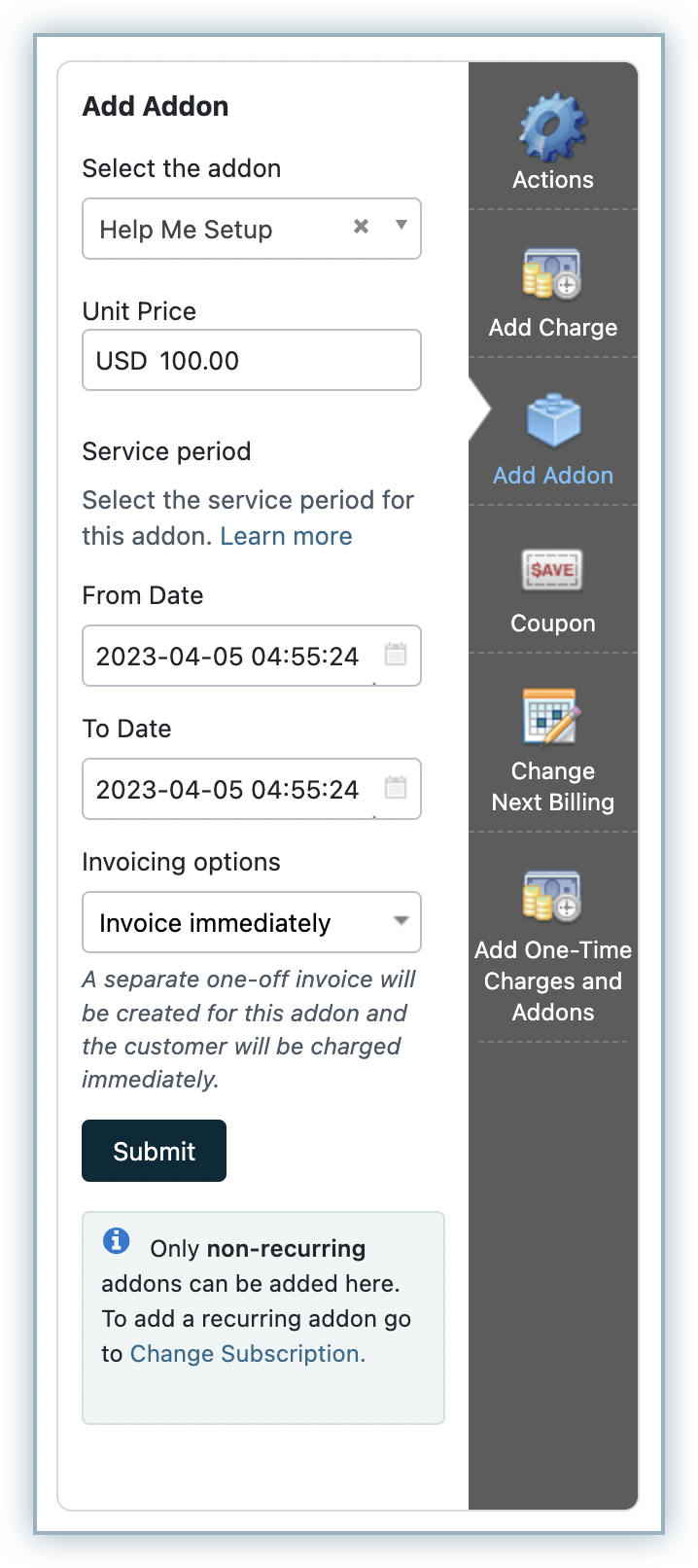Open the Coupon SAVE icon

(552, 570)
